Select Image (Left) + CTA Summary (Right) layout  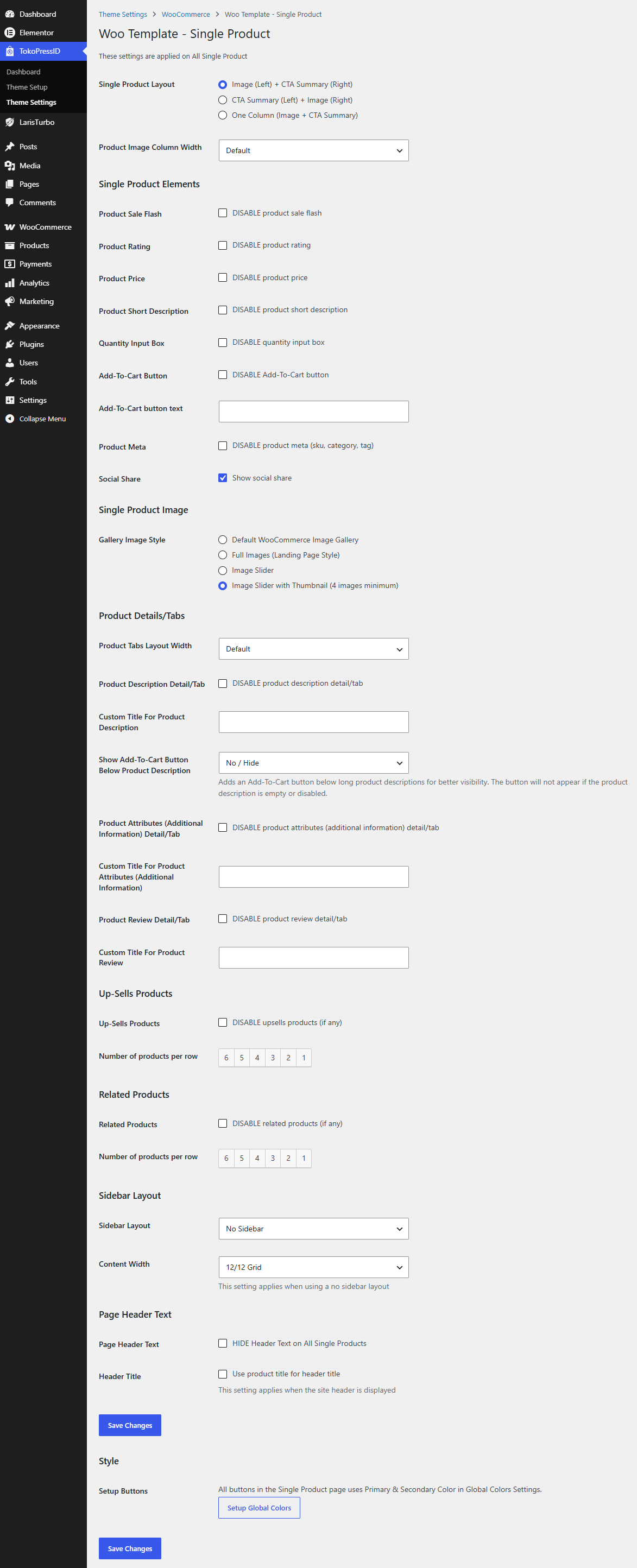(x=223, y=85)
